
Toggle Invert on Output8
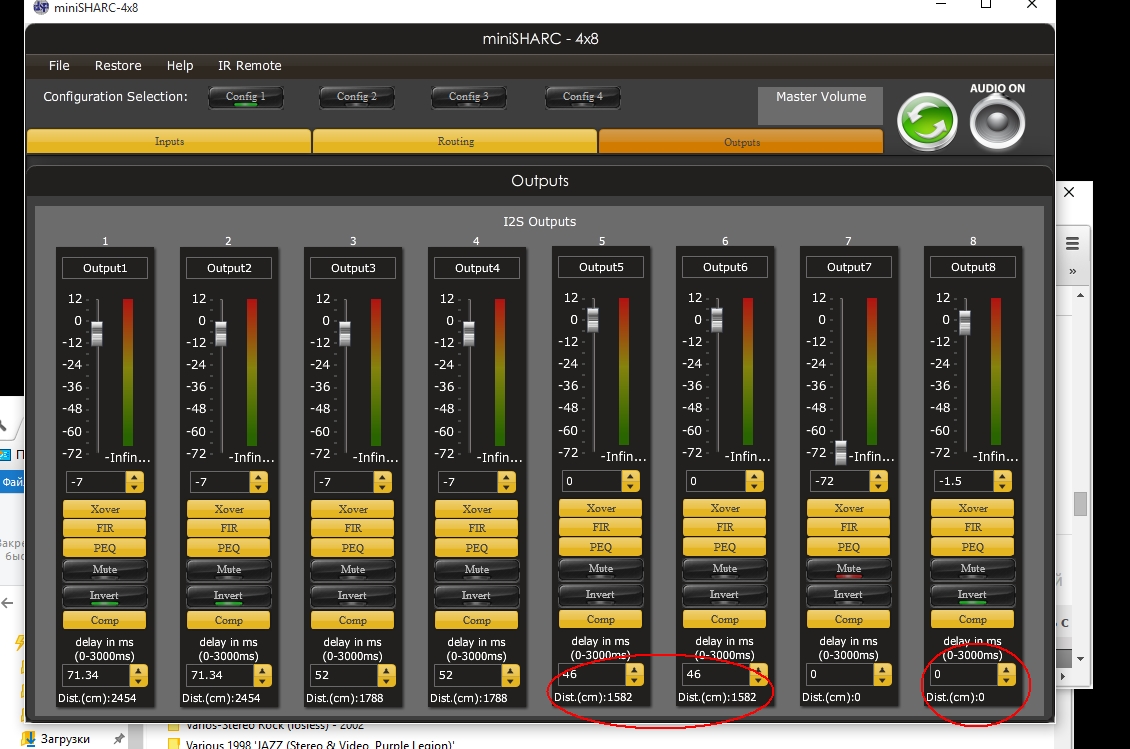[972, 595]
